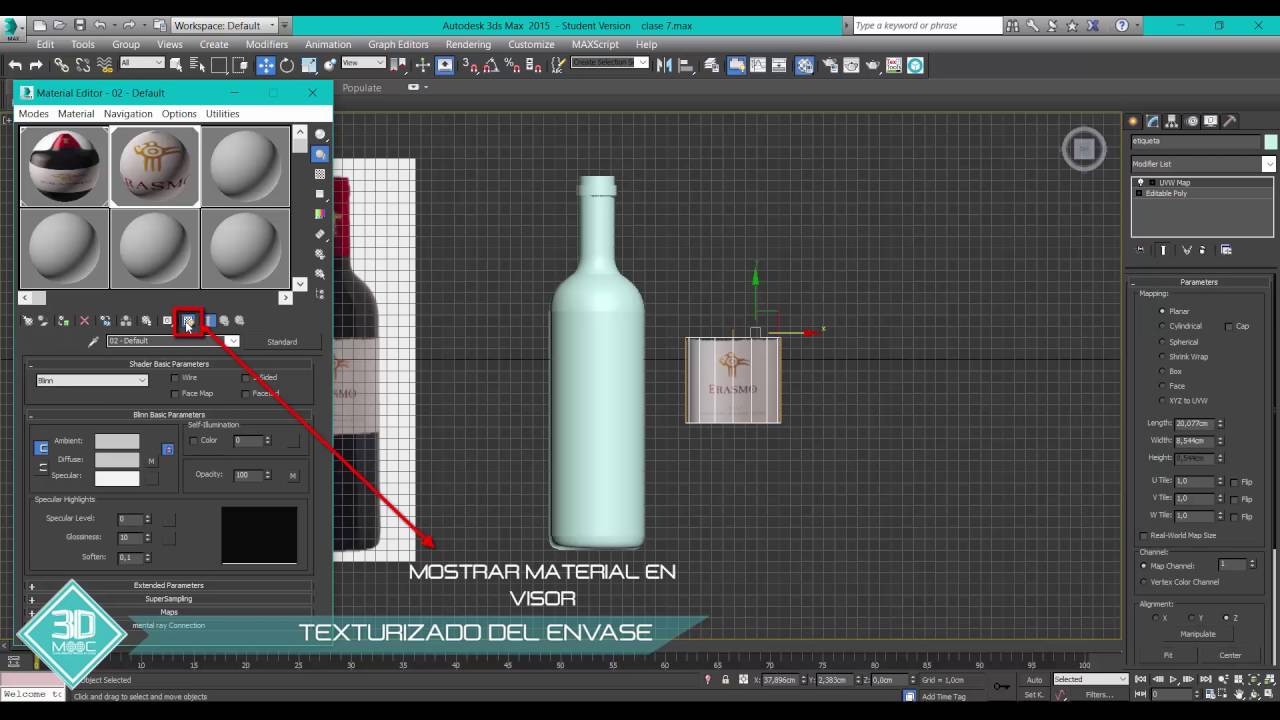Click Configure Modifier Sets icon
1280x720 pixels.
coord(1227,250)
